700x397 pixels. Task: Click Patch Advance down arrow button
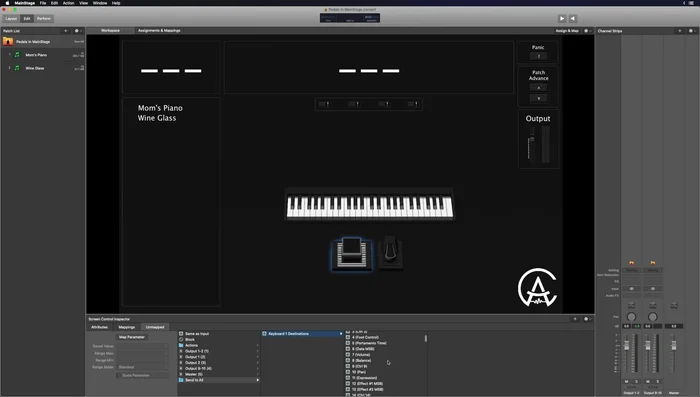(x=538, y=98)
